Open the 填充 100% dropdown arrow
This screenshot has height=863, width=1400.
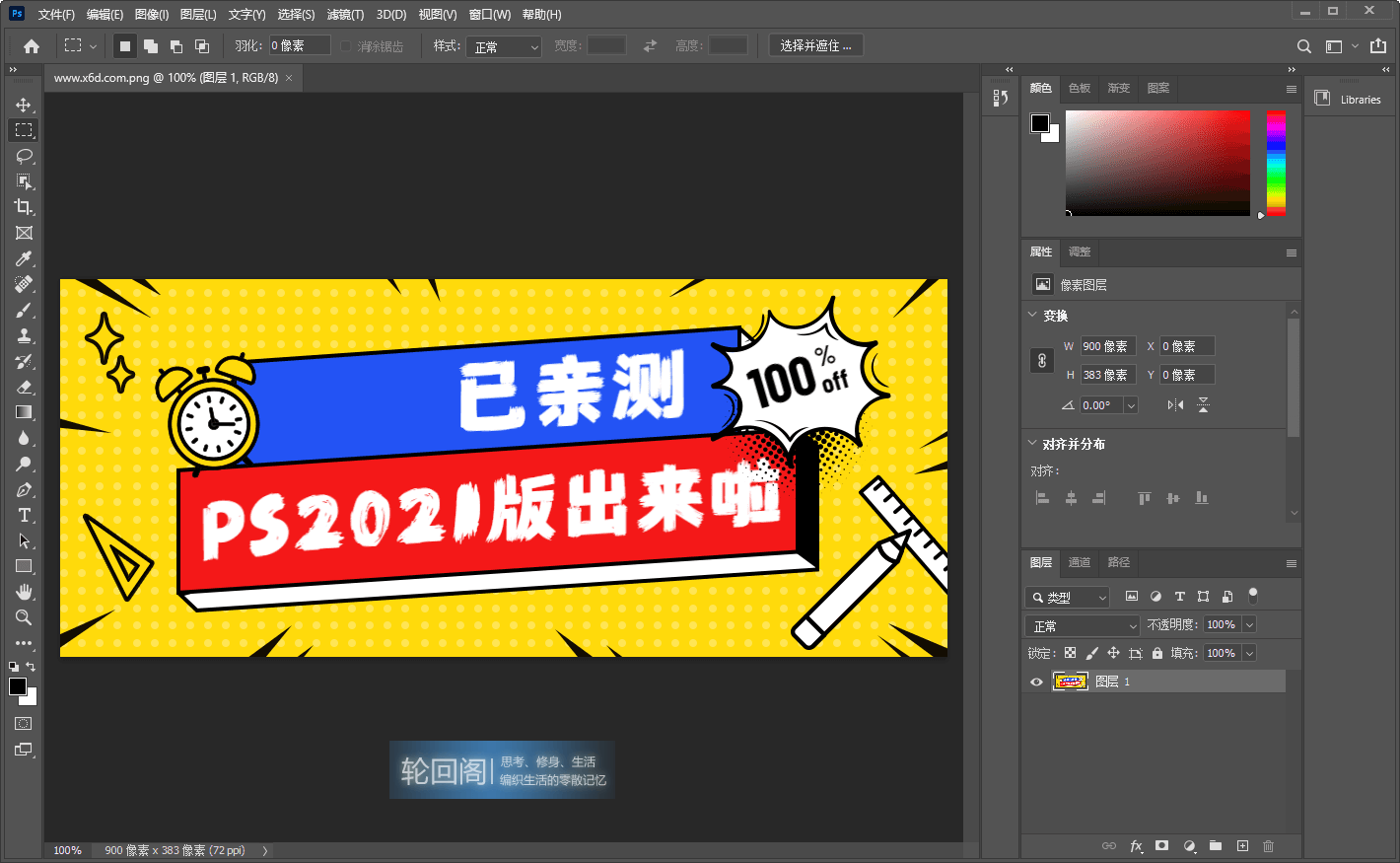[x=1249, y=653]
